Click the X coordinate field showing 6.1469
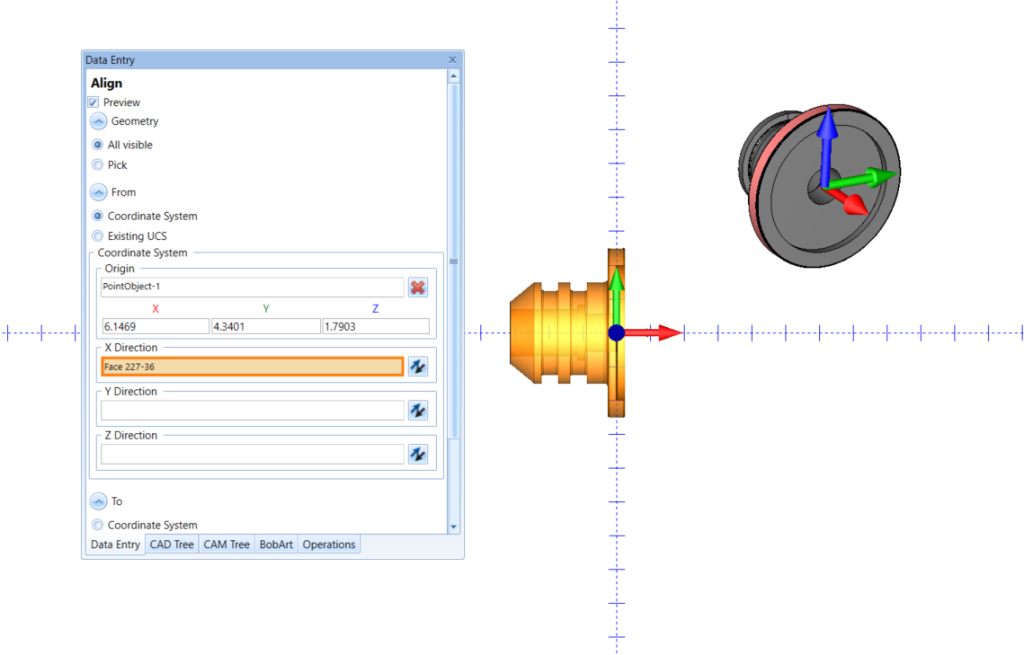1024x655 pixels. [155, 326]
